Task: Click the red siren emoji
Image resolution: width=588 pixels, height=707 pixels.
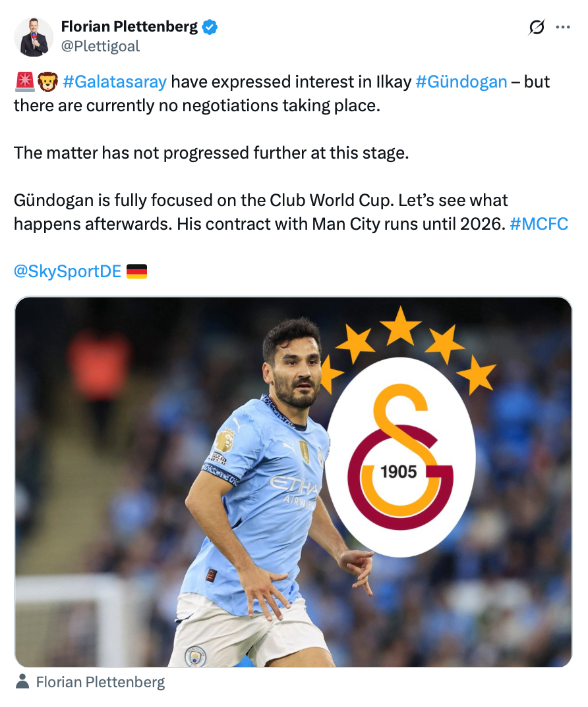Action: click(x=24, y=82)
